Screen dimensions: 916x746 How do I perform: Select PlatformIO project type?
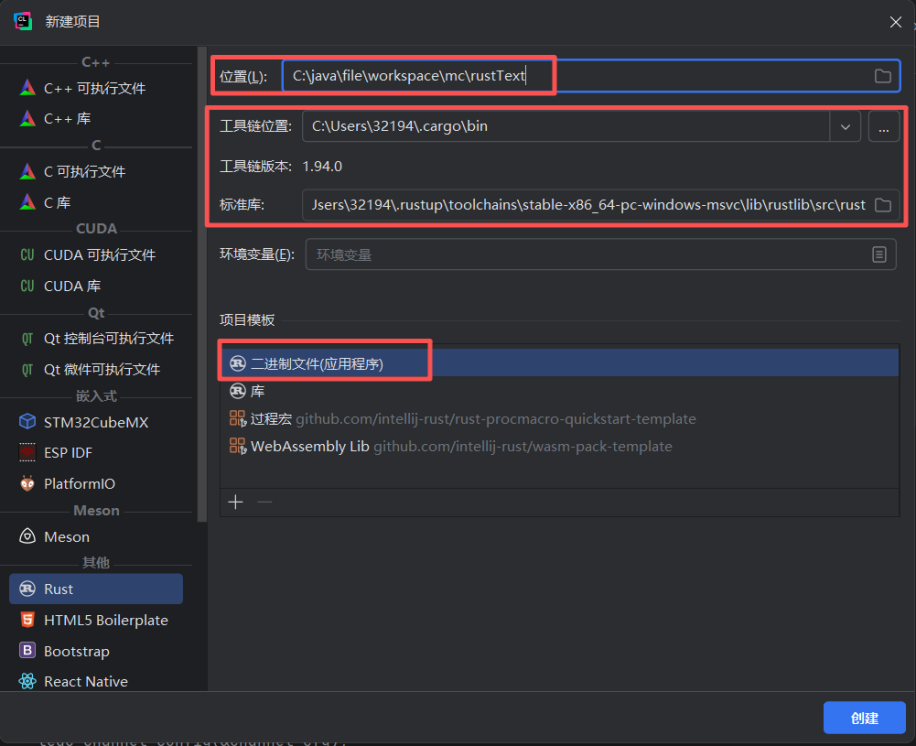[x=96, y=484]
